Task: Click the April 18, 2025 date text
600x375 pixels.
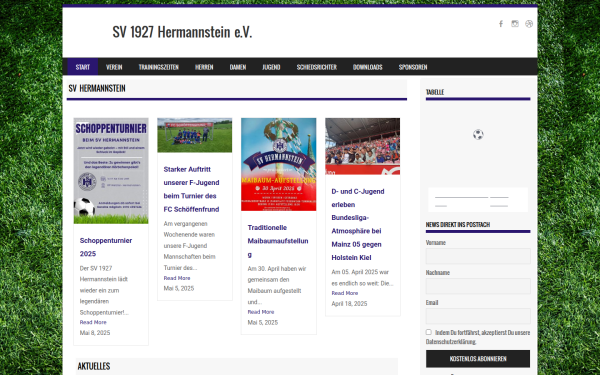Action: click(x=349, y=304)
